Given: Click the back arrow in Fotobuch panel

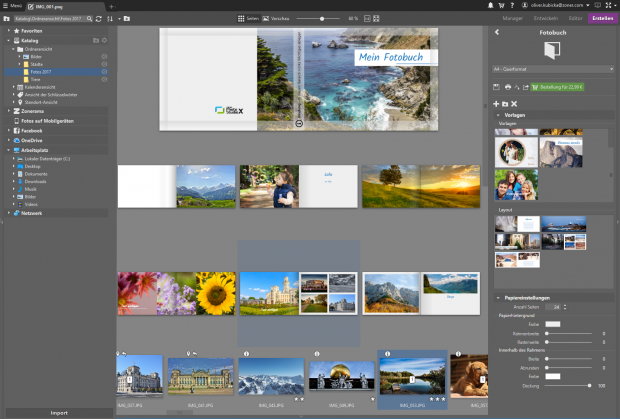Looking at the screenshot, I should click(498, 32).
